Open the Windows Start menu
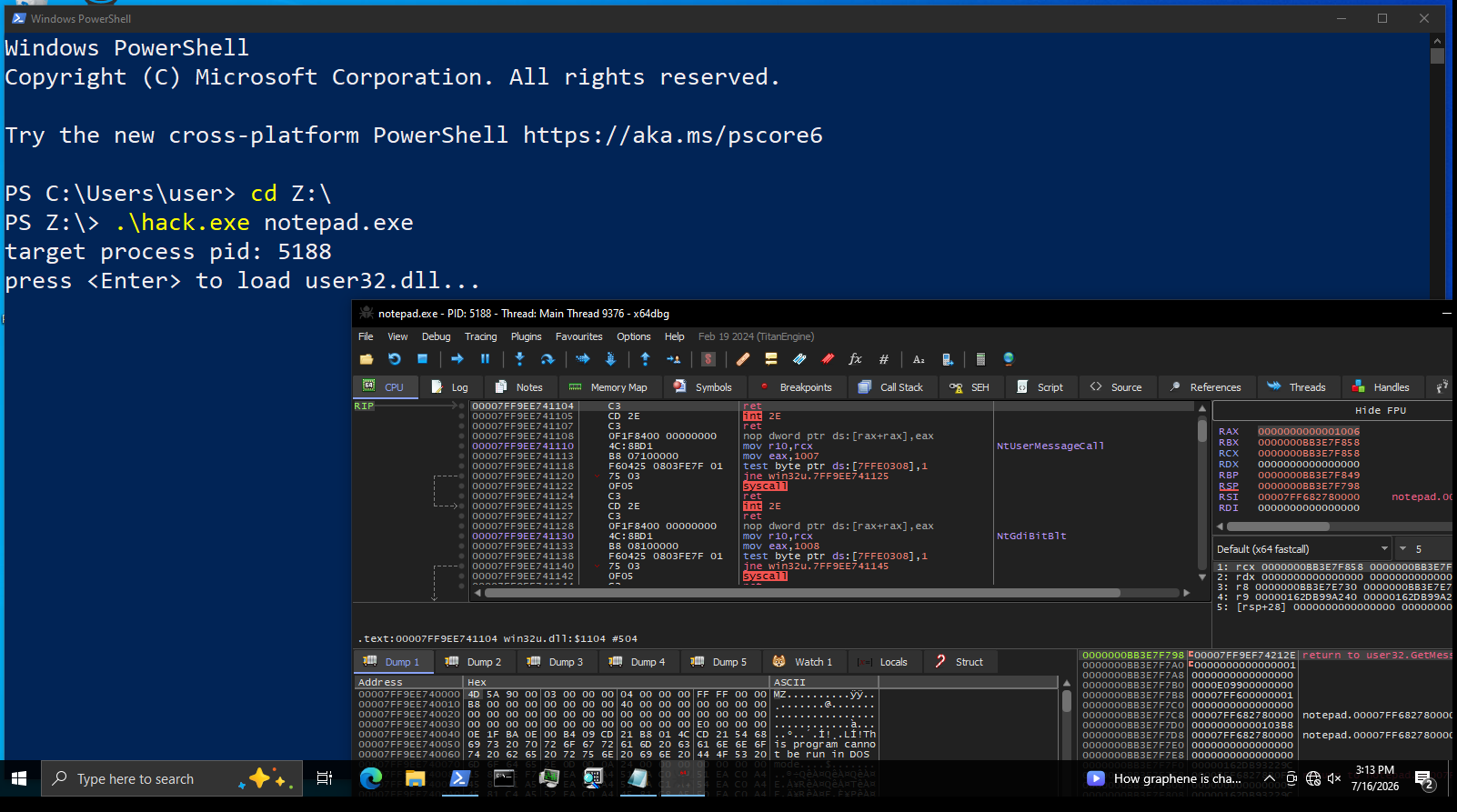Viewport: 1457px width, 812px height. coord(19,778)
